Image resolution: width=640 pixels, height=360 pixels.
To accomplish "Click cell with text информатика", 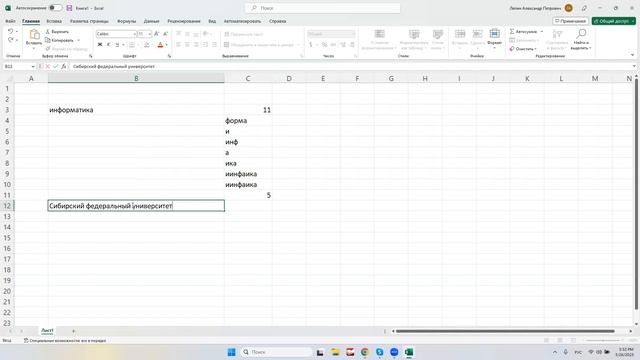I will (x=136, y=110).
